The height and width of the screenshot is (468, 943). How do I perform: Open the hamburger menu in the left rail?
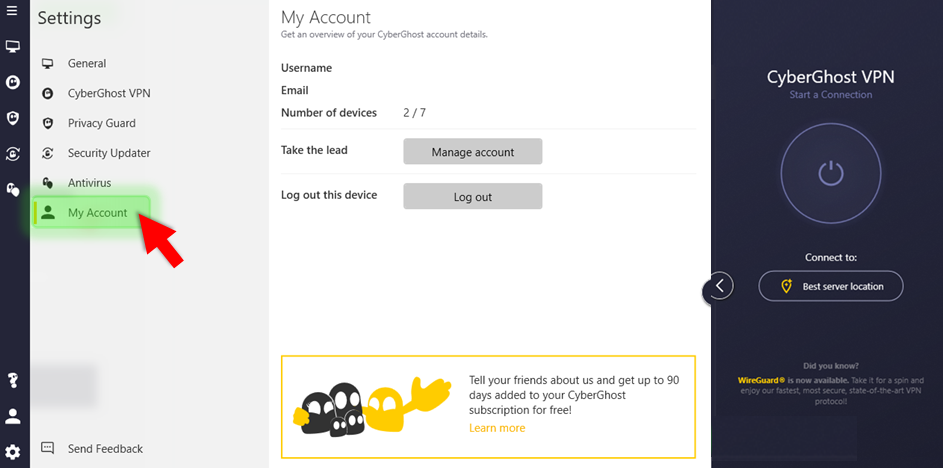(x=12, y=11)
